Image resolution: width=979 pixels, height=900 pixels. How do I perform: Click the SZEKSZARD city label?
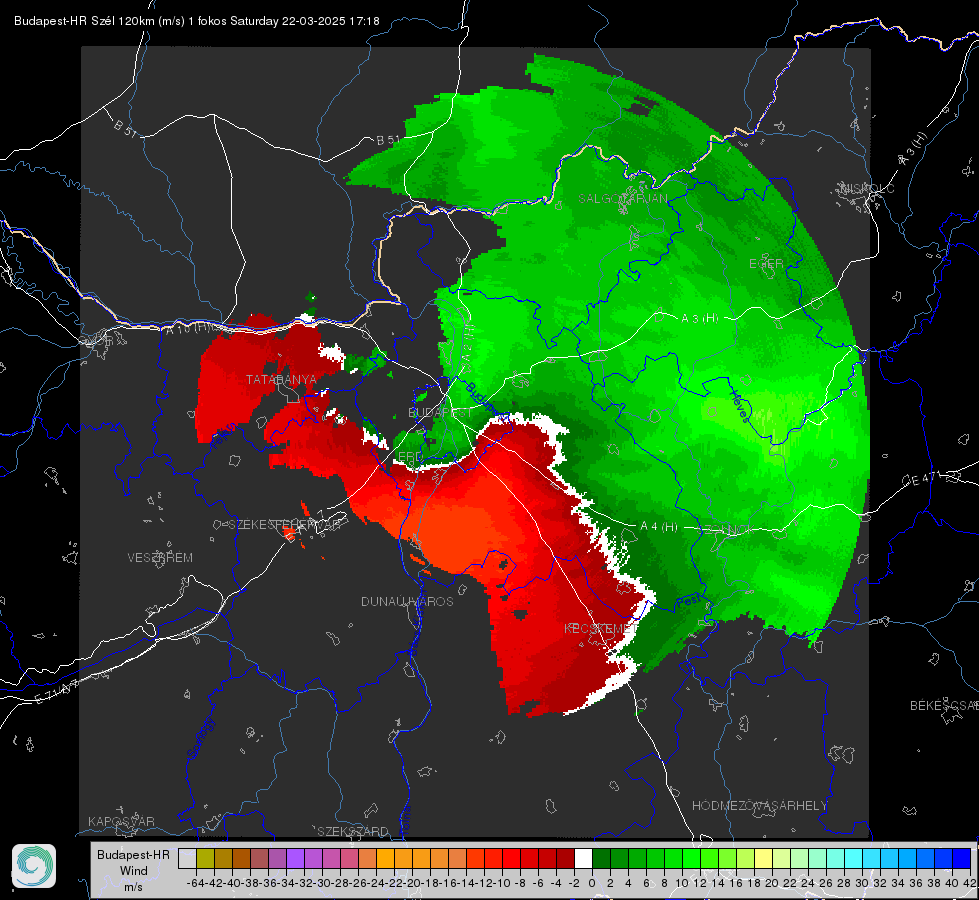[353, 831]
